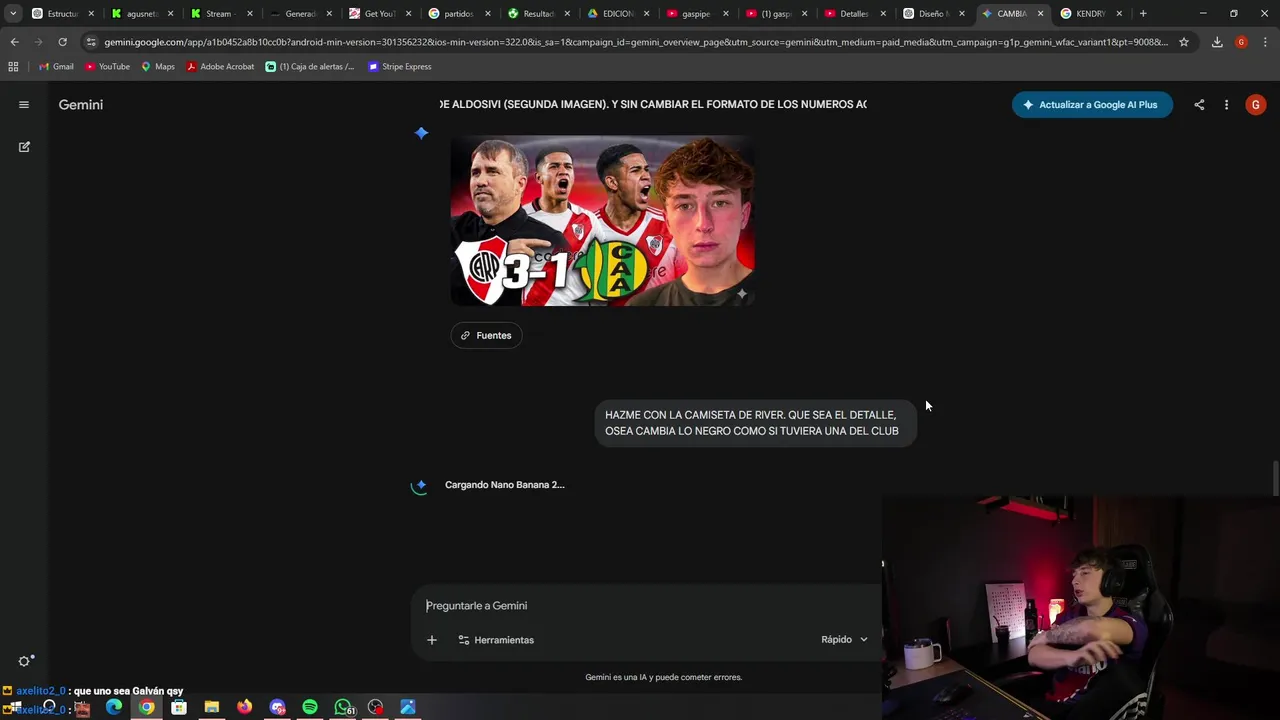The image size is (1280, 720).
Task: Open the Chrome apps grid icon
Action: (x=13, y=66)
